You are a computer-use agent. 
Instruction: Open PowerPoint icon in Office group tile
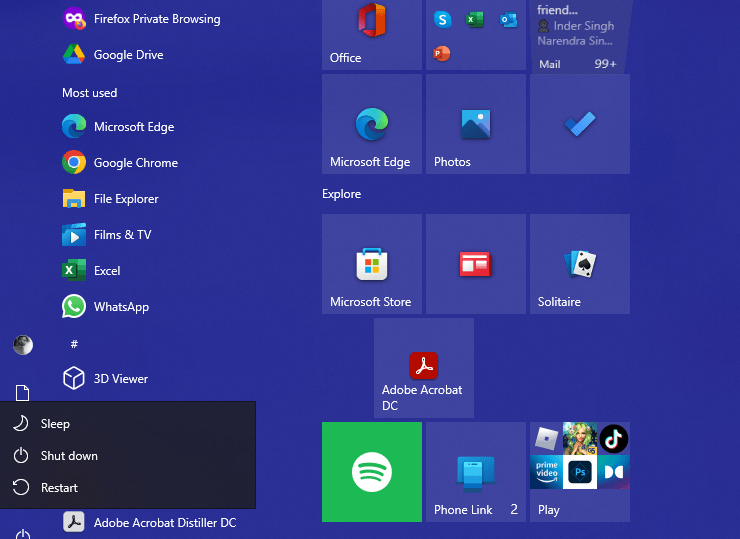click(441, 53)
